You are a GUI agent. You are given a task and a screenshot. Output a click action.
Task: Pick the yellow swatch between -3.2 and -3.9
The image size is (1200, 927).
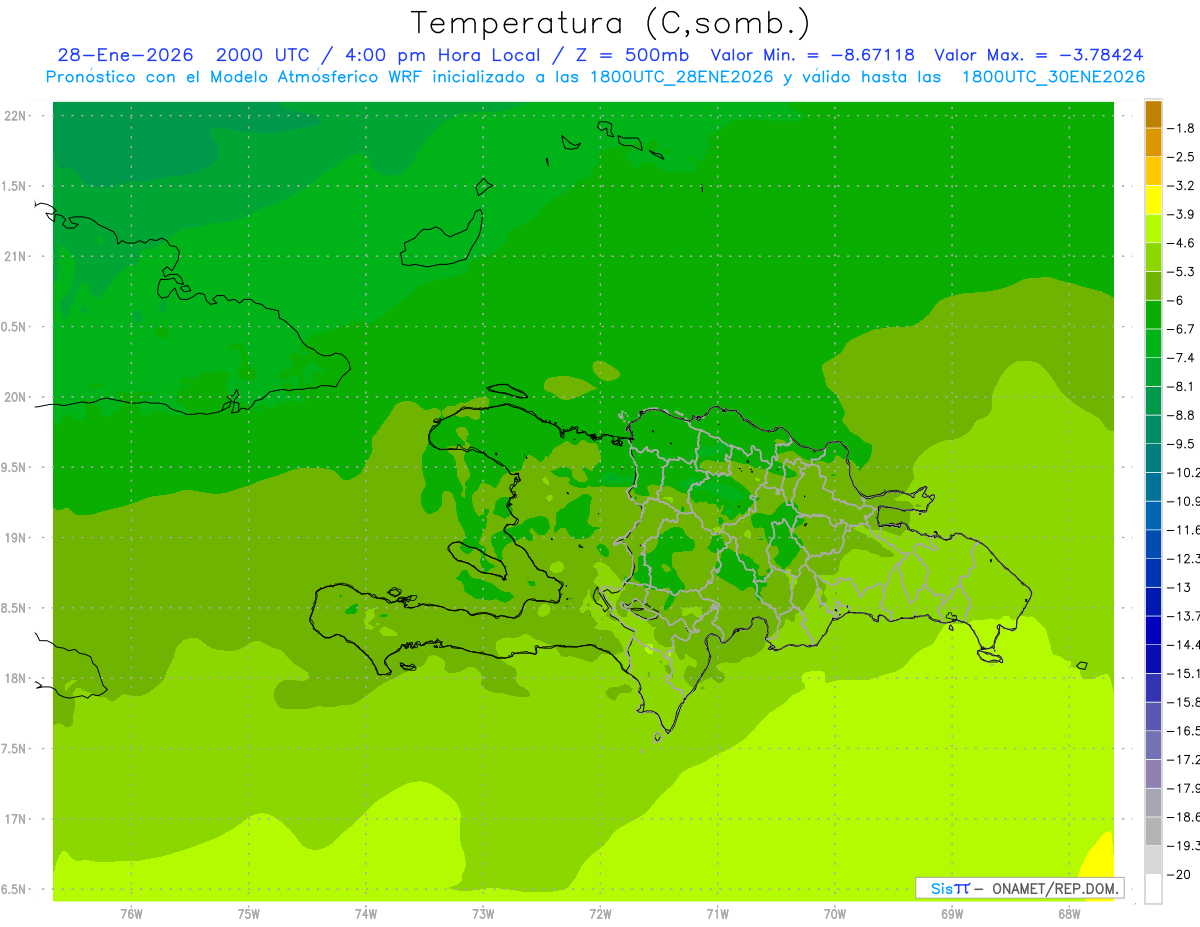click(1153, 200)
